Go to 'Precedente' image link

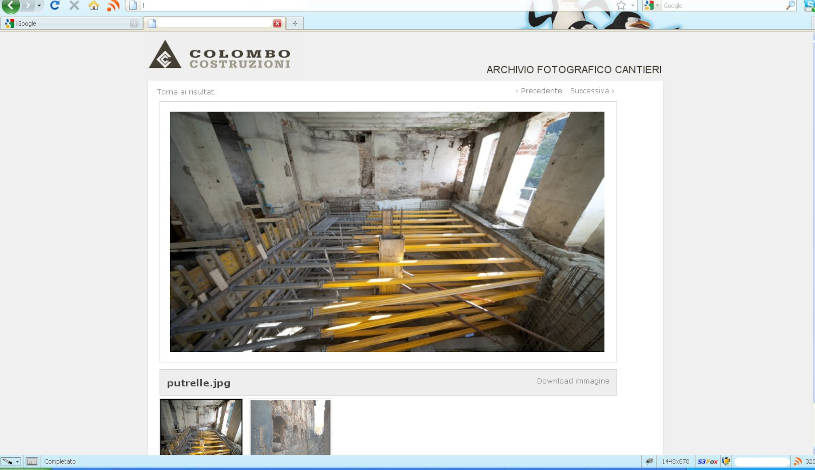pyautogui.click(x=539, y=91)
